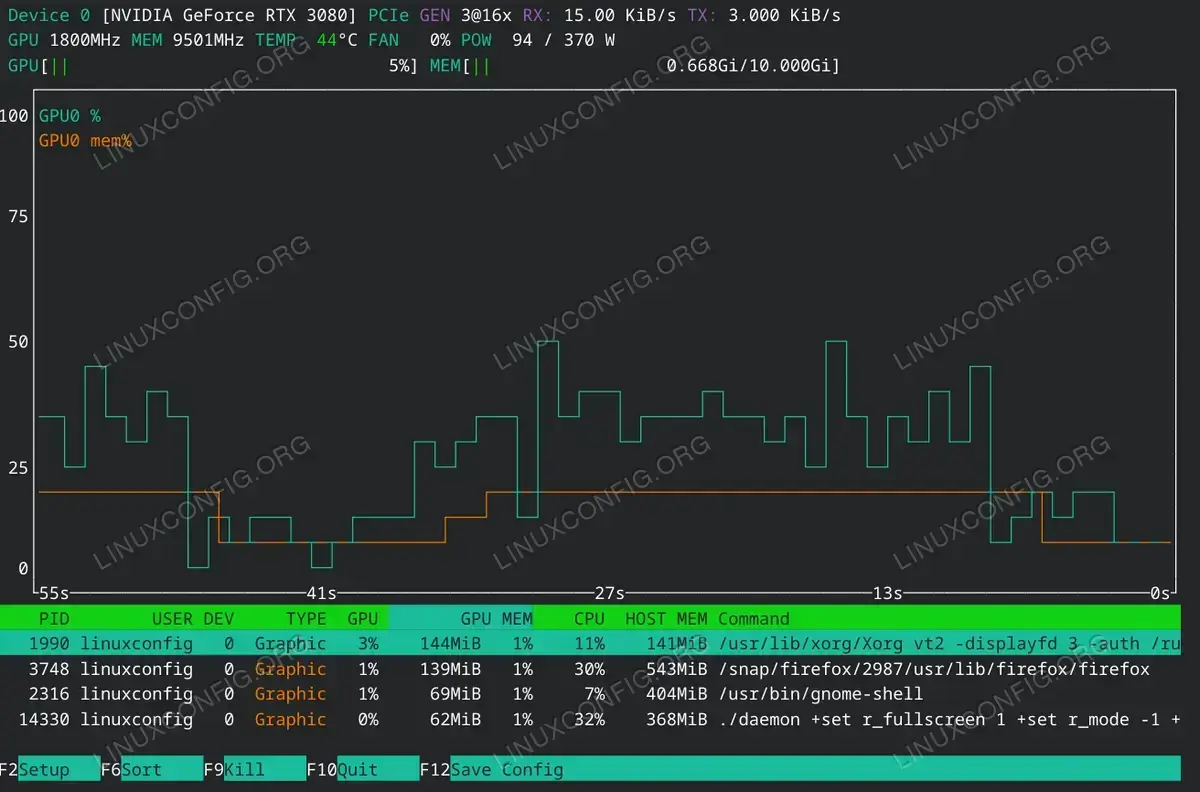
Task: Click the firefox snap command path
Action: pos(933,668)
